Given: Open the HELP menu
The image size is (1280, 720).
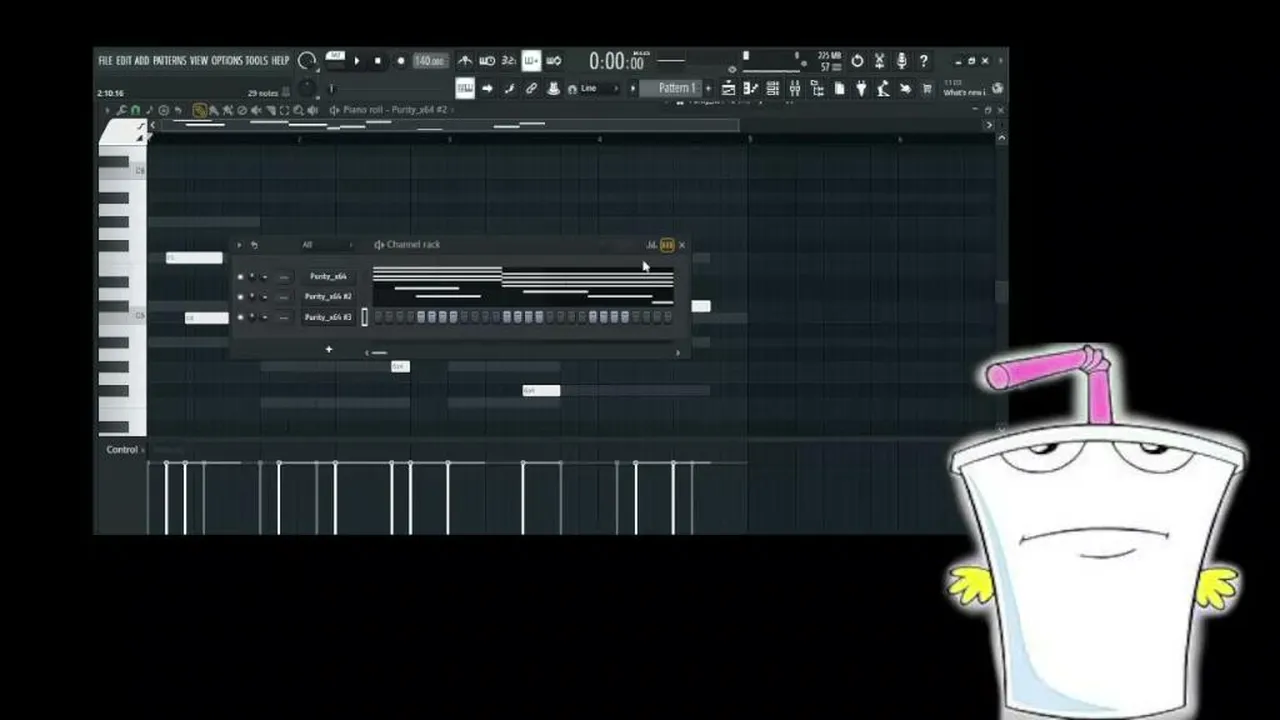Looking at the screenshot, I should (281, 61).
